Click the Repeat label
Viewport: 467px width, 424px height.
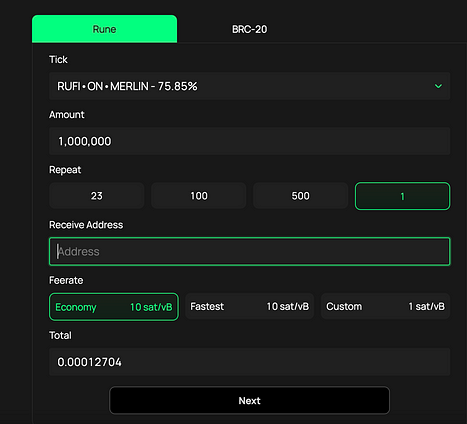tap(65, 170)
